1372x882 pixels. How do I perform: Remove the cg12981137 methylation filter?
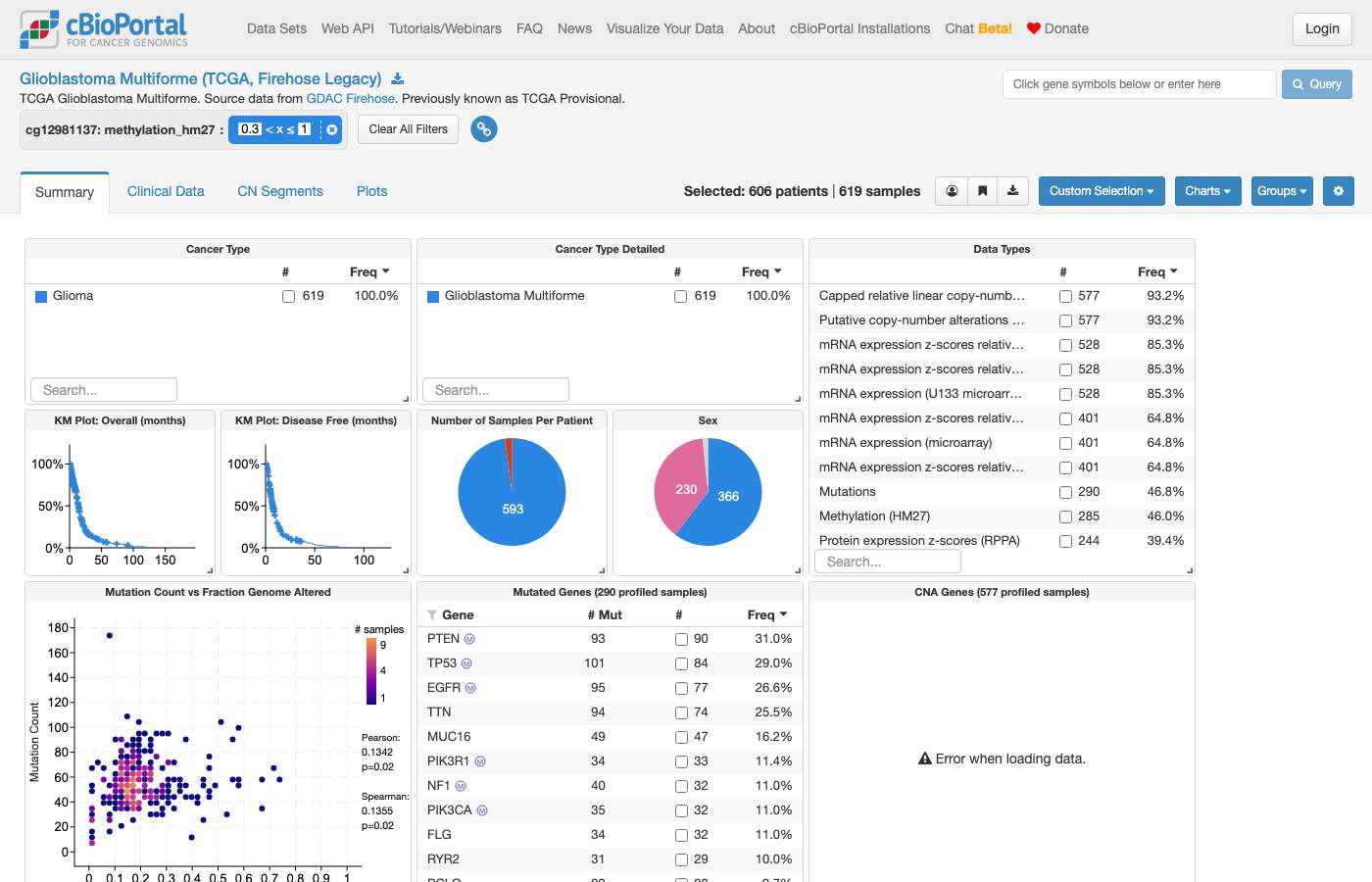332,129
